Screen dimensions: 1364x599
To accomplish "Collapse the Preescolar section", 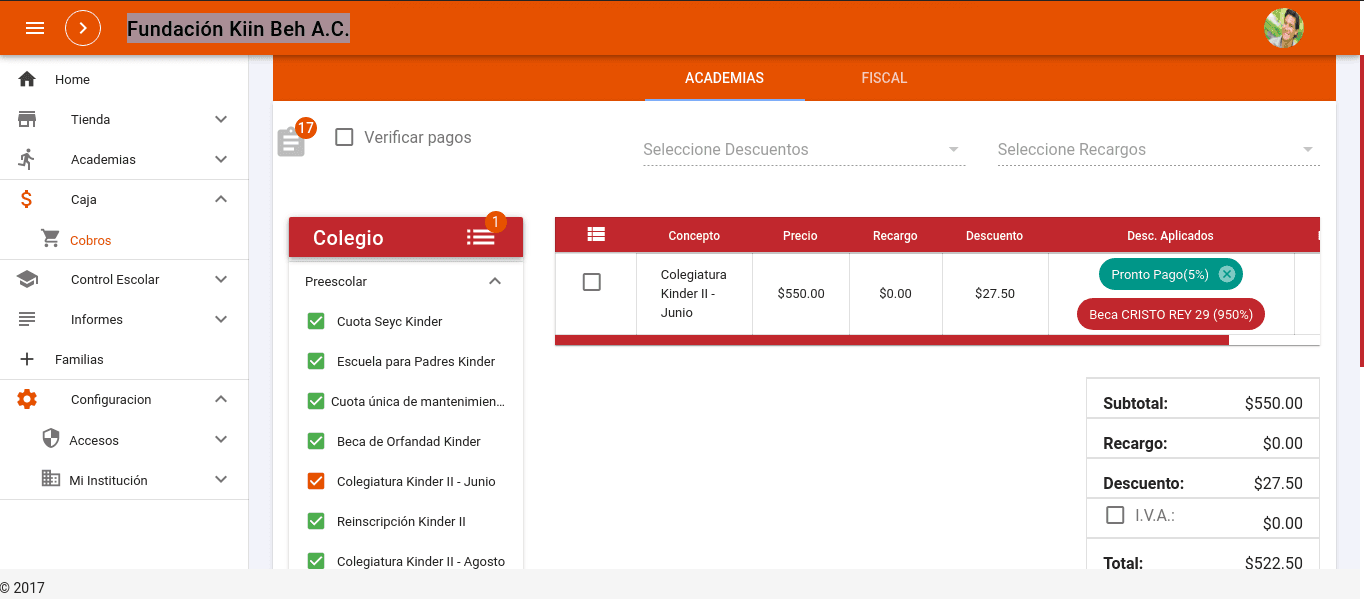I will (x=494, y=281).
